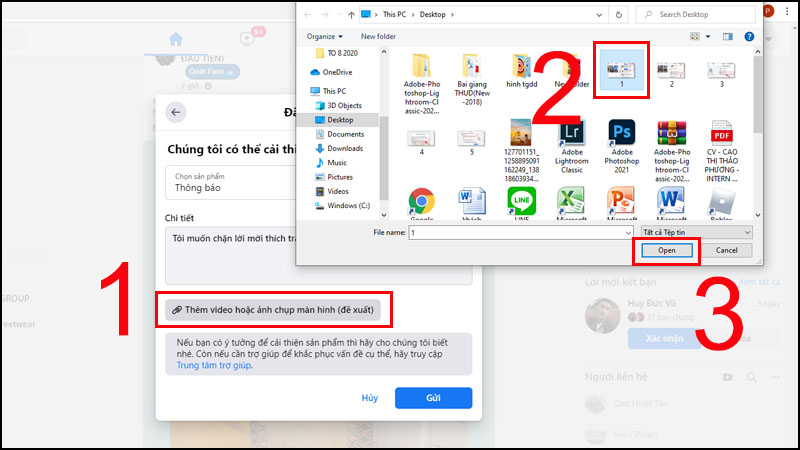
Task: Click New folder in dialog toolbar
Action: tap(378, 36)
